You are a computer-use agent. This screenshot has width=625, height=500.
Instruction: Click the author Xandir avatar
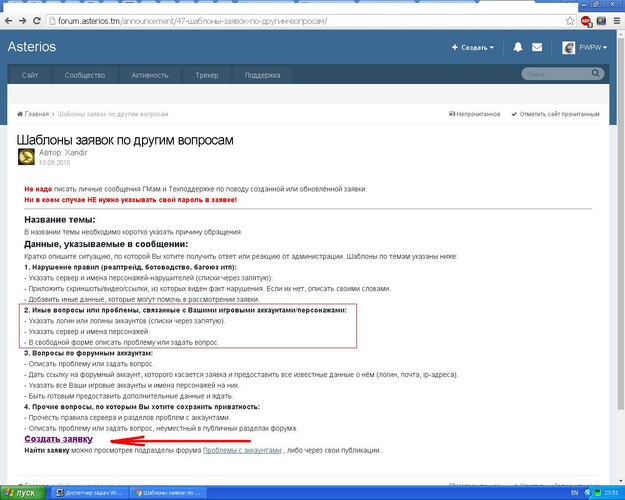click(26, 156)
